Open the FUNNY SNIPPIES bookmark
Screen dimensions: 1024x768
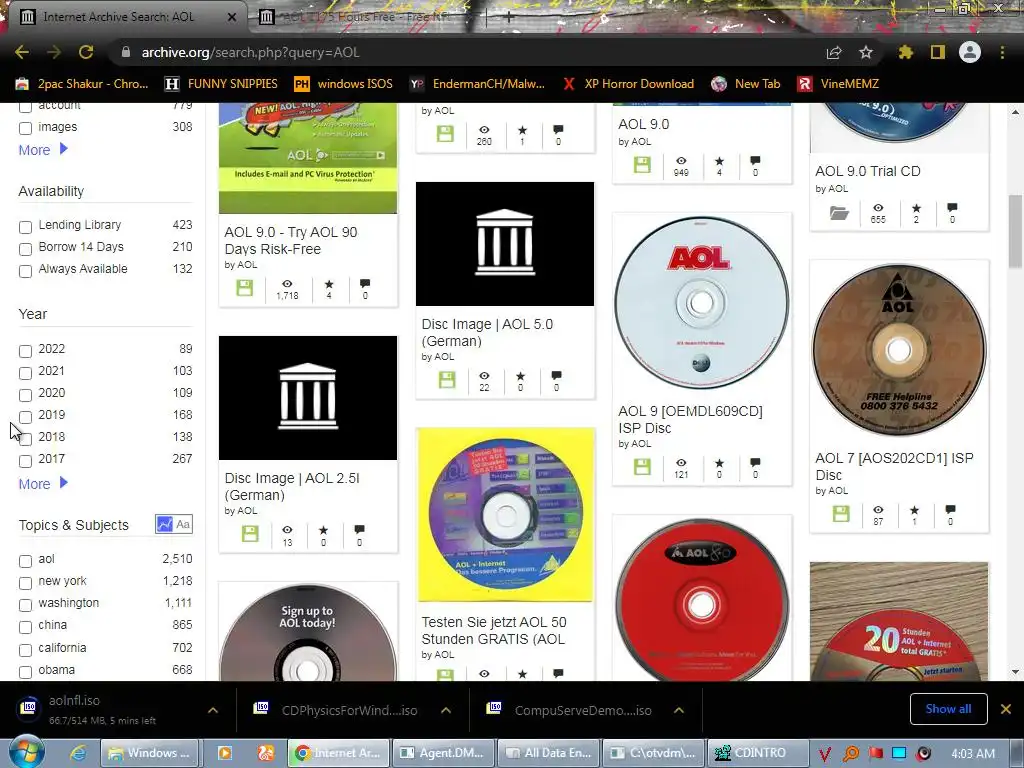tap(221, 84)
